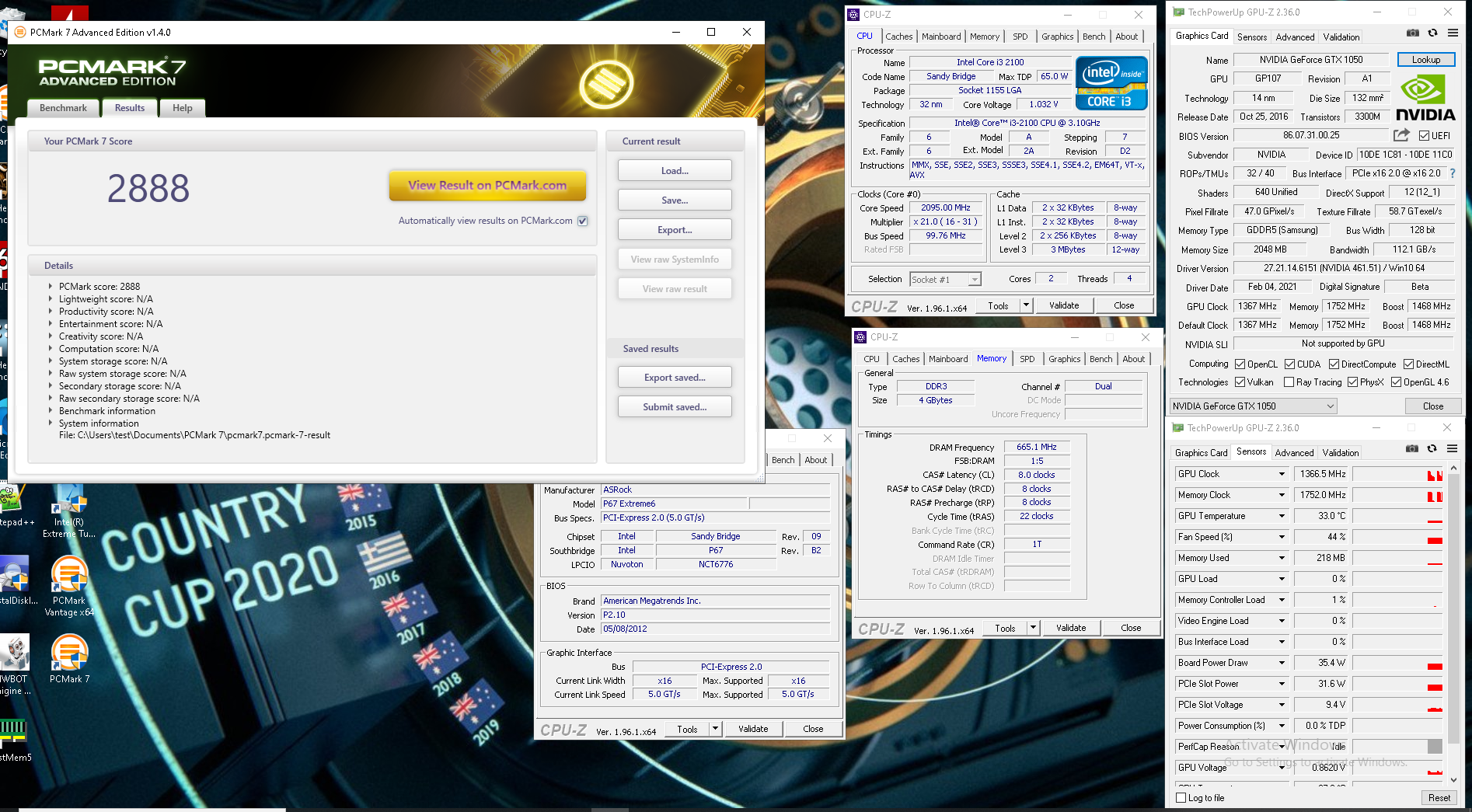Viewport: 1472px width, 812px height.
Task: Switch to Advanced tab in GPU-Z Sensors window
Action: (1295, 453)
